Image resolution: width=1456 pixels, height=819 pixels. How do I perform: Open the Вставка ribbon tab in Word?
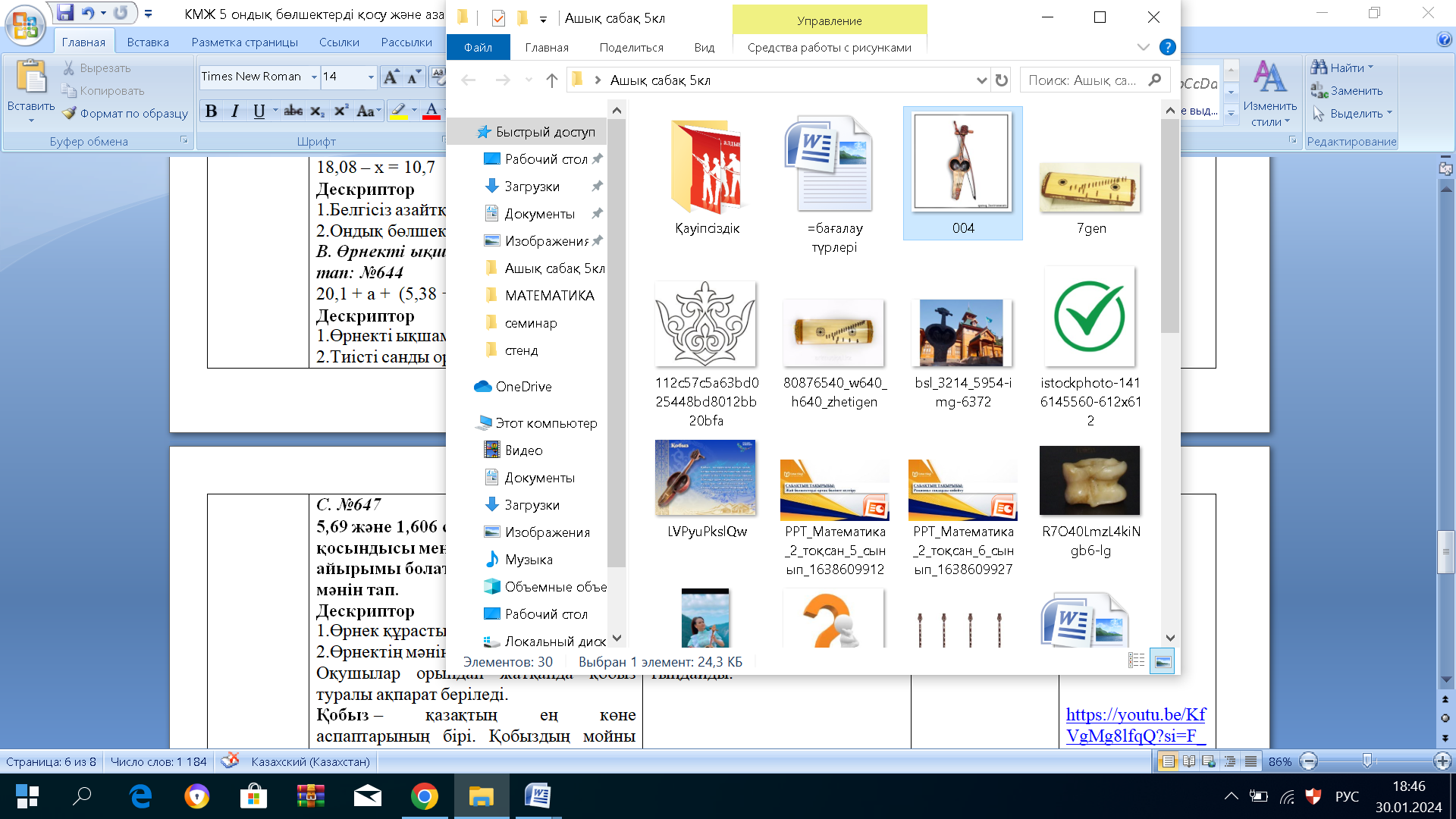pyautogui.click(x=148, y=42)
